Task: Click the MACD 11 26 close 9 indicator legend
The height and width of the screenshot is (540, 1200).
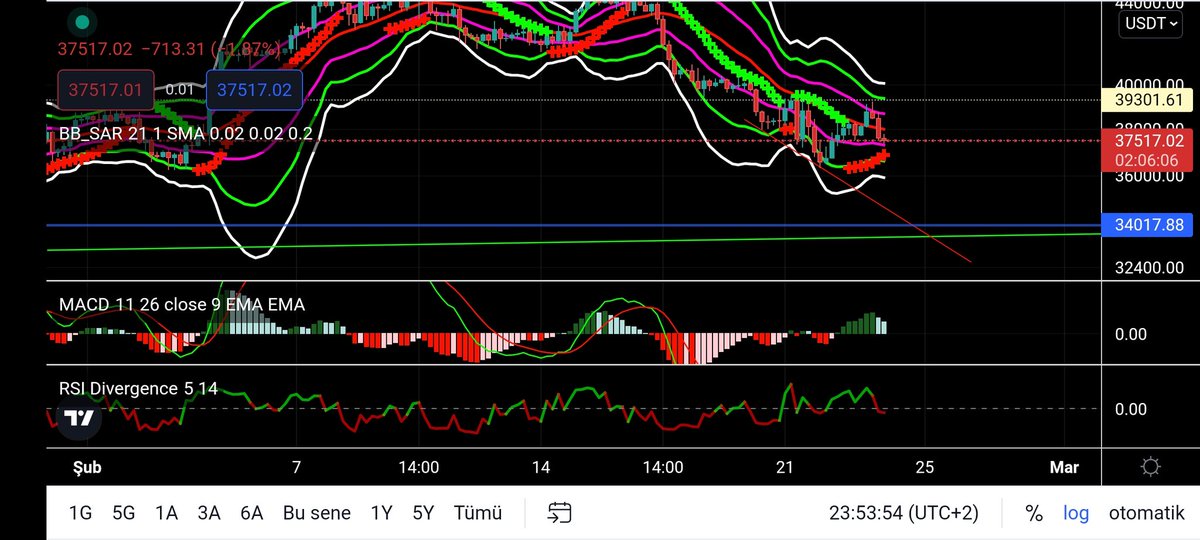Action: (182, 304)
